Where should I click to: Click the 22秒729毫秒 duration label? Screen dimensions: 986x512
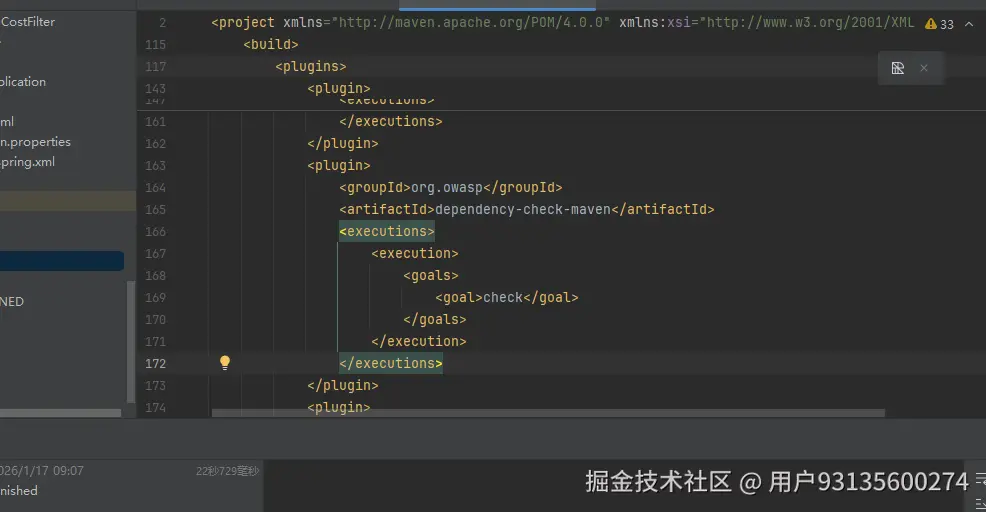coord(227,471)
